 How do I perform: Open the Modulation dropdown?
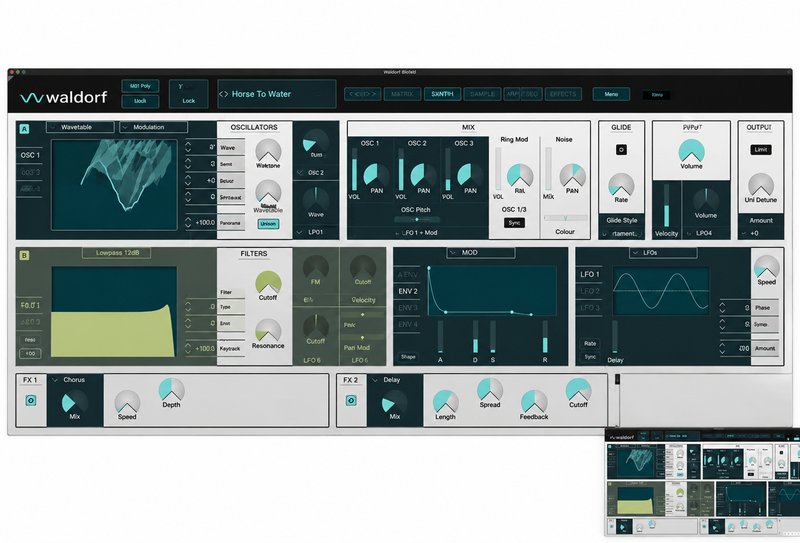click(x=154, y=127)
